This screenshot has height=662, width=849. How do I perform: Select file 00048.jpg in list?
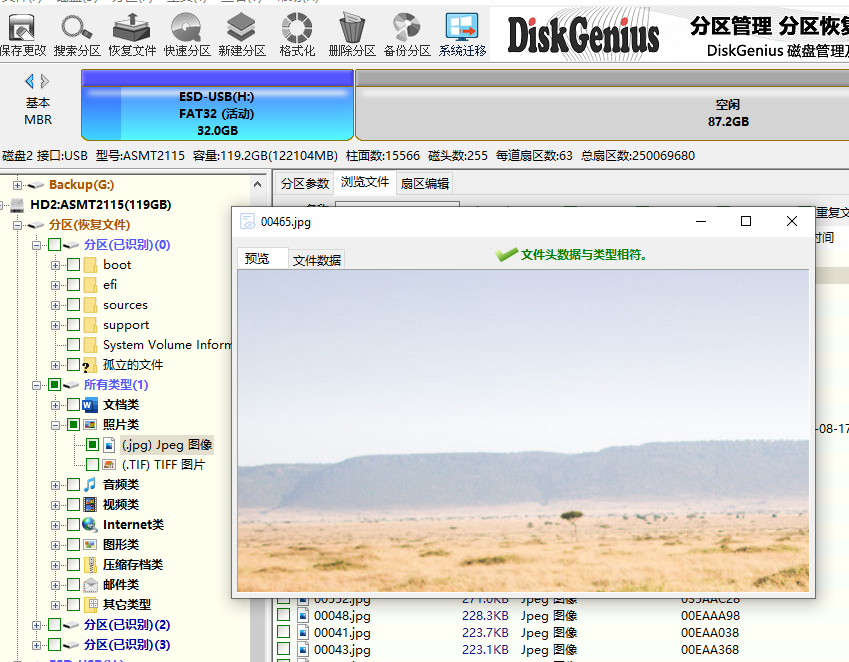342,615
